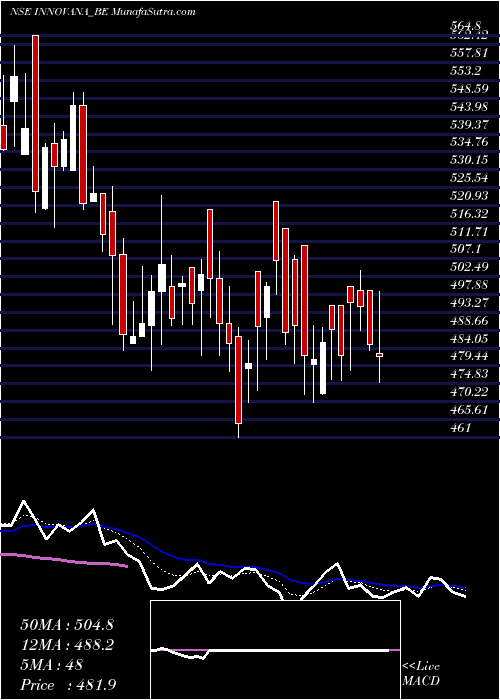Image resolution: width=500 pixels, height=700 pixels.
Task: Click the last small red candle near 481
Action: coord(379,355)
